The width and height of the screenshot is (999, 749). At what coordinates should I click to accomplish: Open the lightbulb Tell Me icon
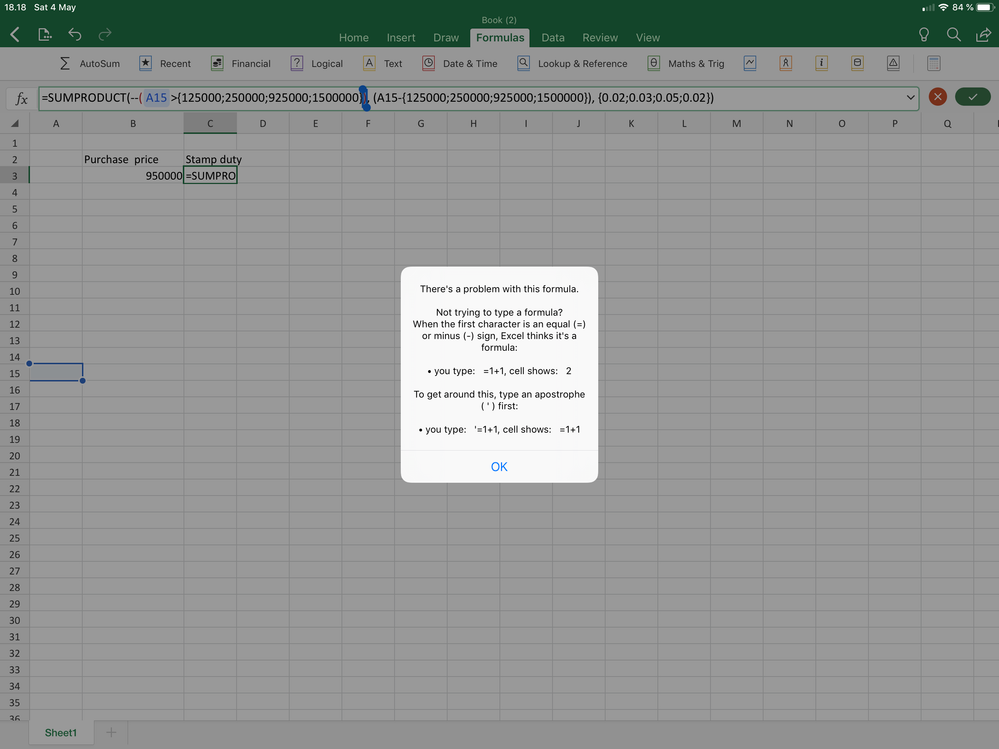click(x=923, y=35)
